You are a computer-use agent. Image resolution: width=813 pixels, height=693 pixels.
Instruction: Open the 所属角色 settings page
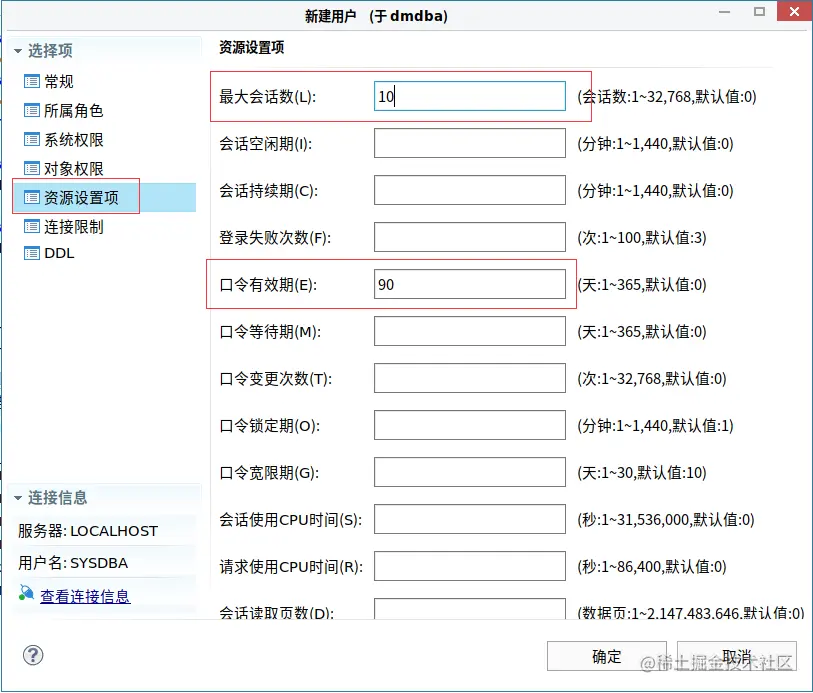[x=60, y=110]
